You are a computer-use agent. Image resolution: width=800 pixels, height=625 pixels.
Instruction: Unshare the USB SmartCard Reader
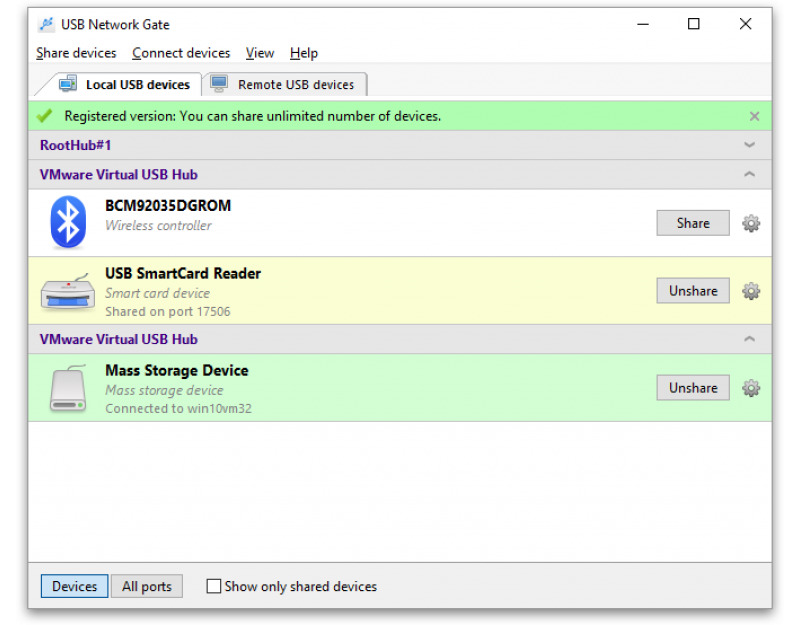[x=693, y=291]
